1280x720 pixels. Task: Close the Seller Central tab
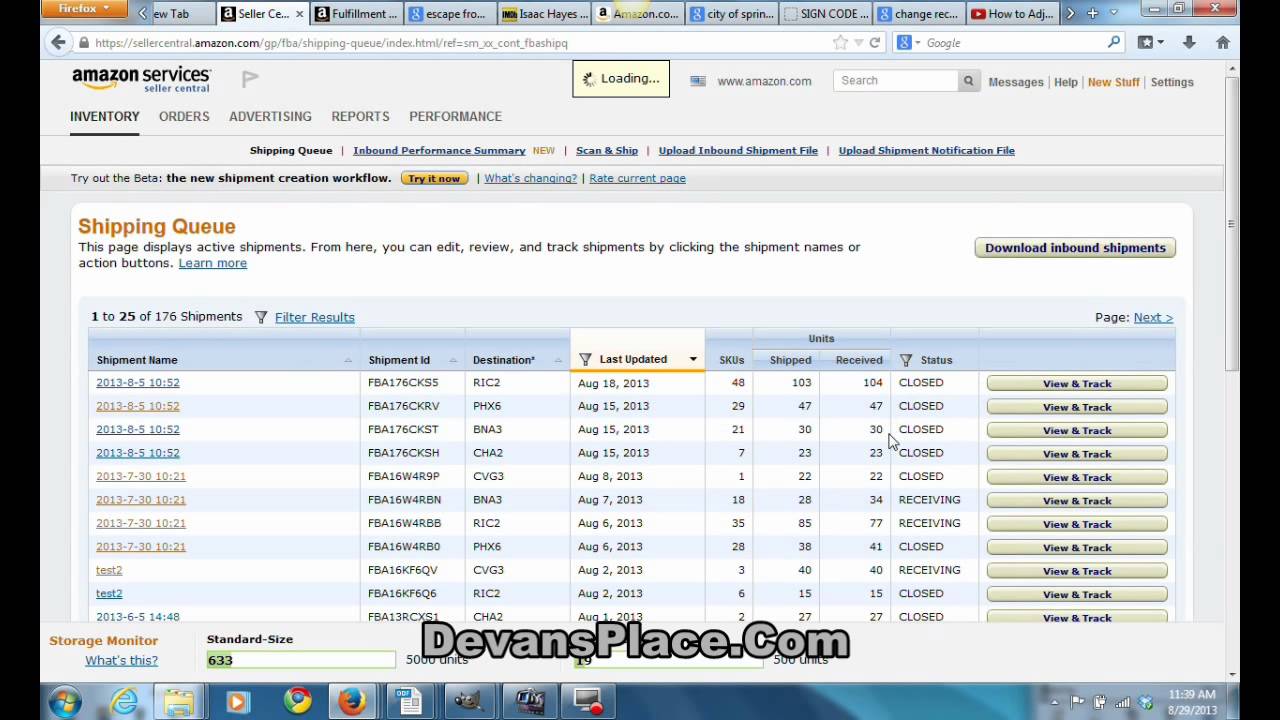click(299, 14)
